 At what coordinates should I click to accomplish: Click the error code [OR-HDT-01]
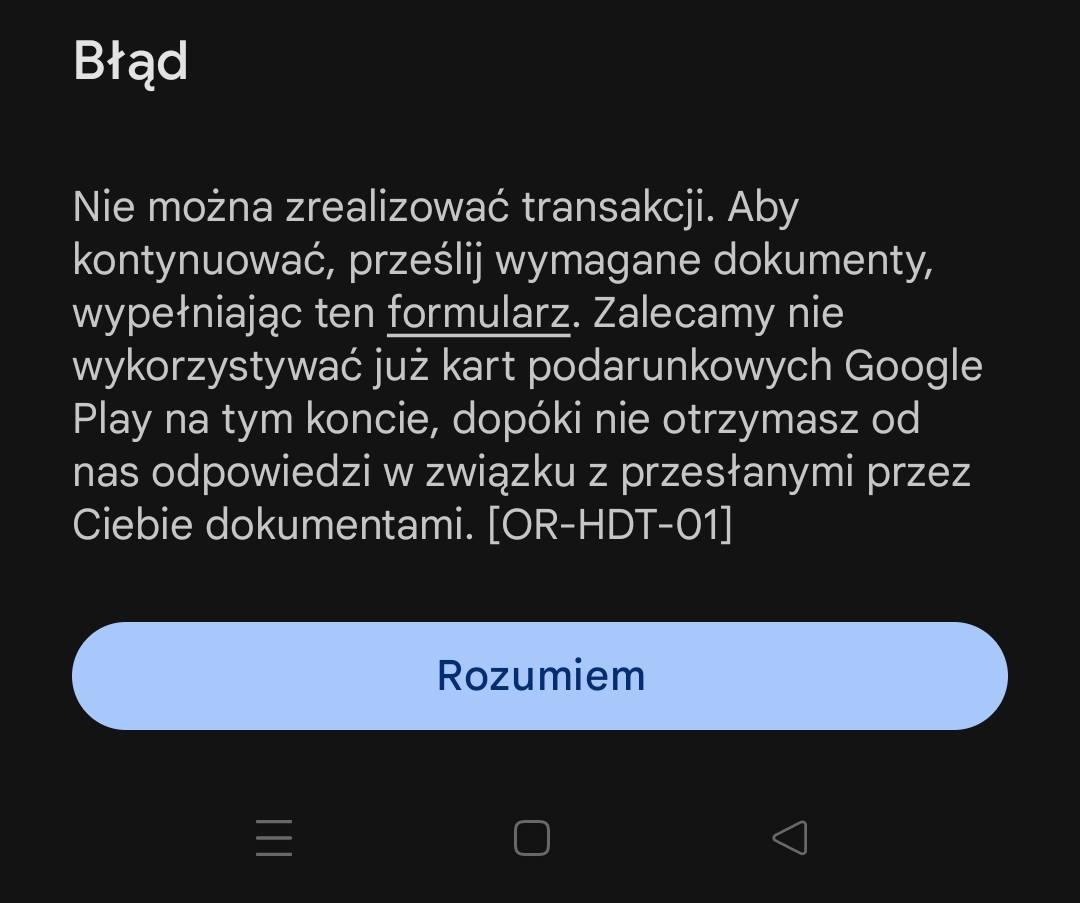click(x=610, y=525)
